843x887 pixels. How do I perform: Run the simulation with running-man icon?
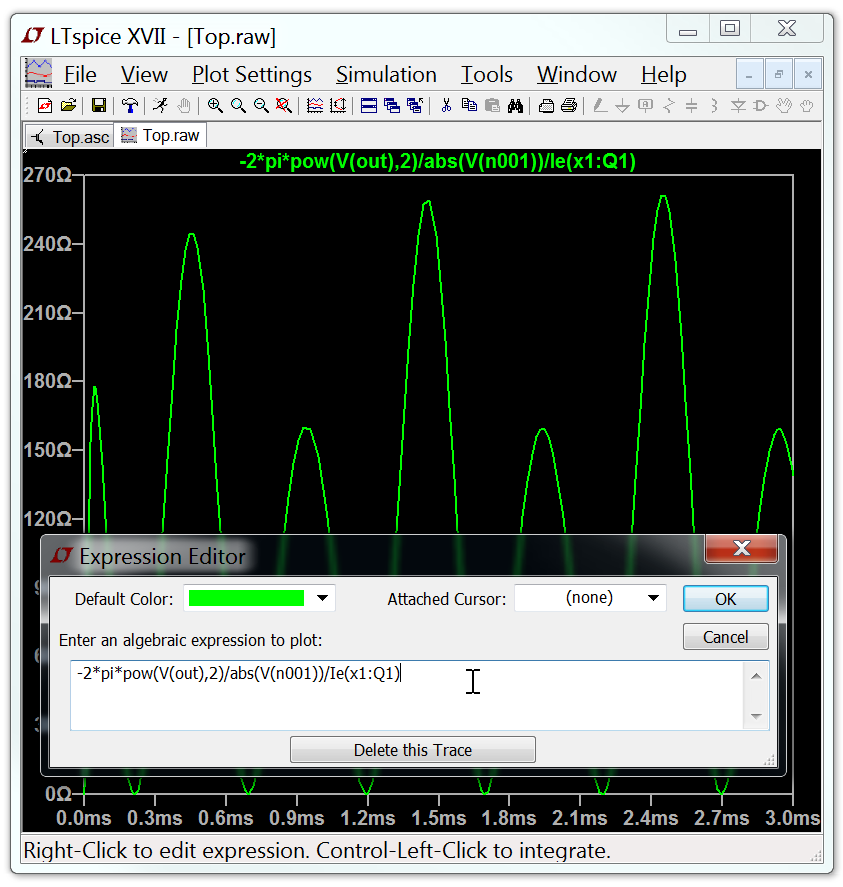160,105
